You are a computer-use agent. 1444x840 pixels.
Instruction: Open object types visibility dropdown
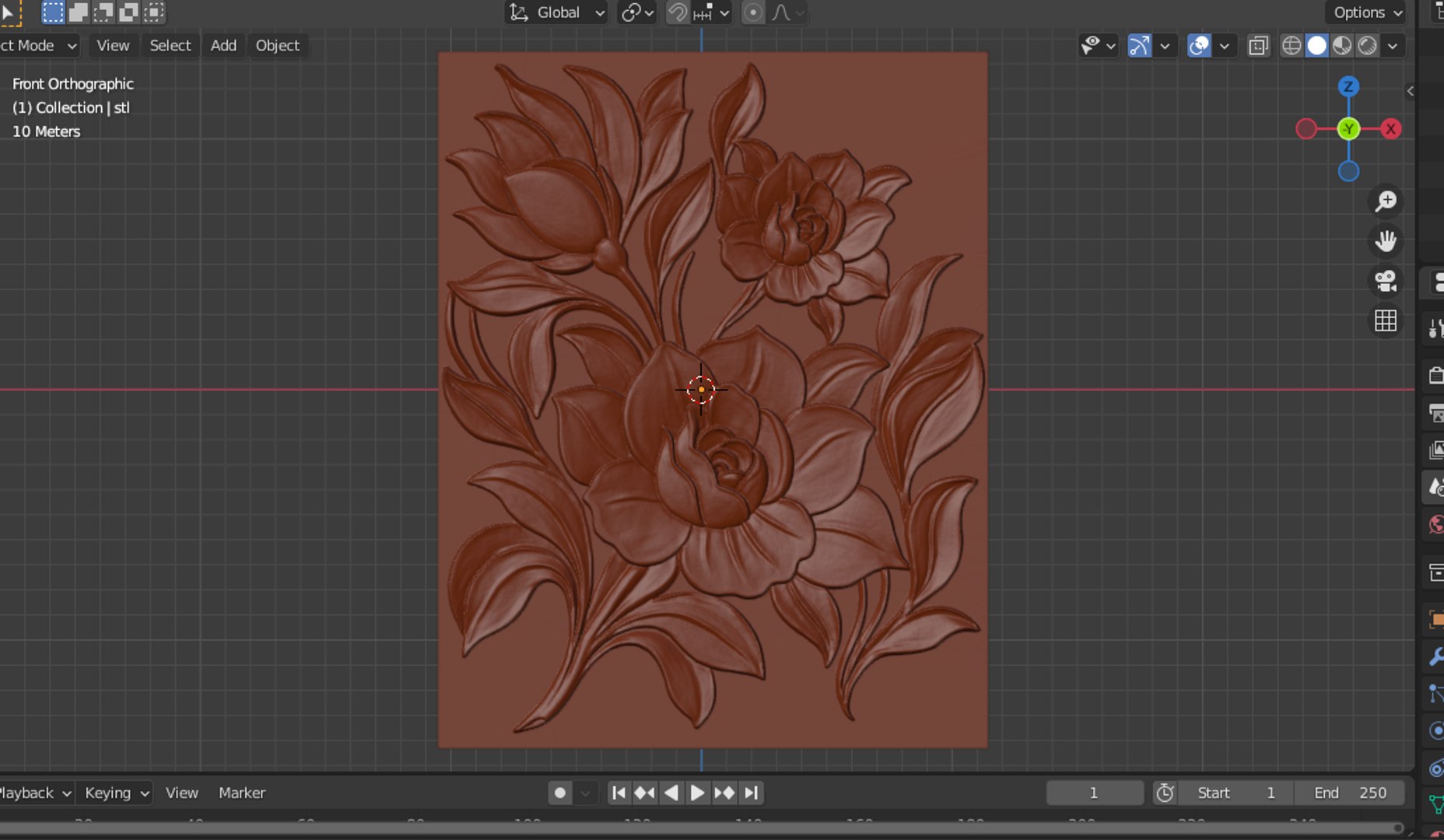(1098, 46)
